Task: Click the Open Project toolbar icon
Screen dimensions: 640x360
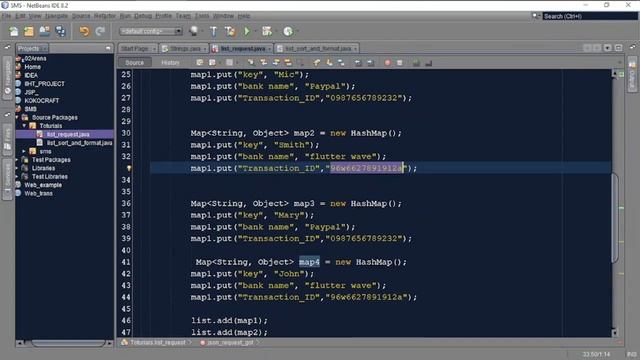Action: (x=44, y=31)
